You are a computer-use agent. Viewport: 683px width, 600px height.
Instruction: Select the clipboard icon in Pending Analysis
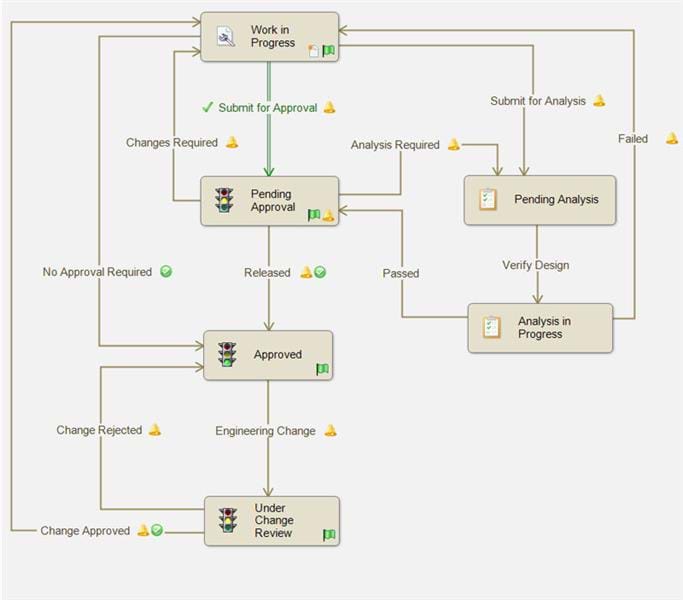click(x=488, y=199)
